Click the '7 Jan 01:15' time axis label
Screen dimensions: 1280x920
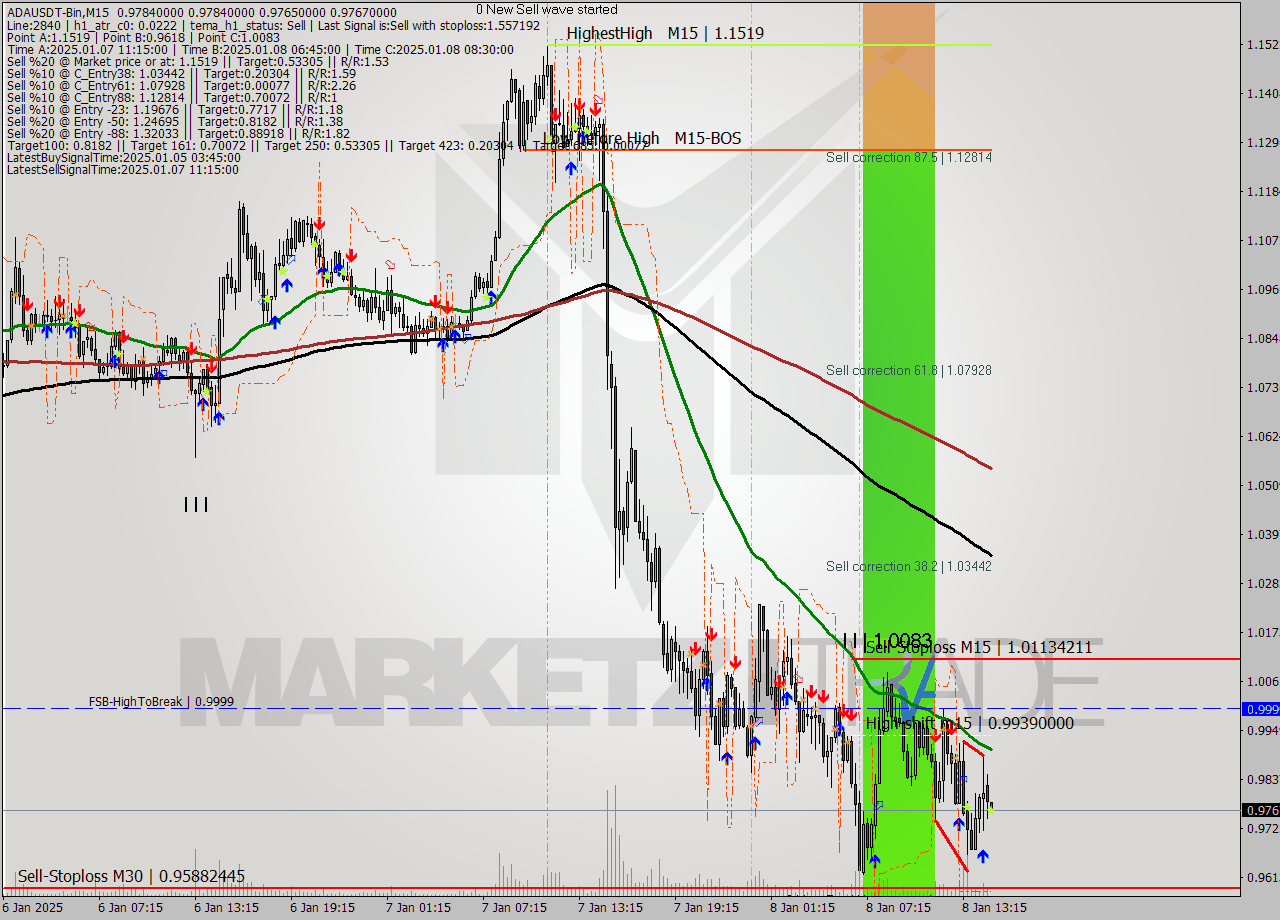tap(419, 908)
